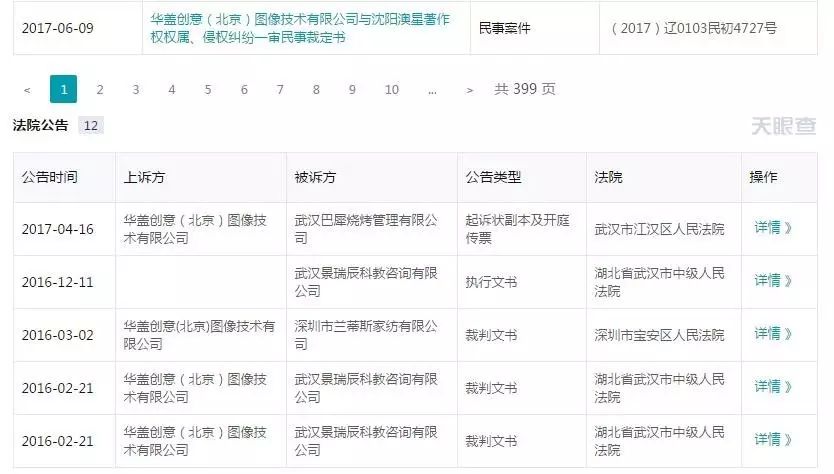Open 详情 for the 2016-03-02 announcement

click(x=773, y=334)
